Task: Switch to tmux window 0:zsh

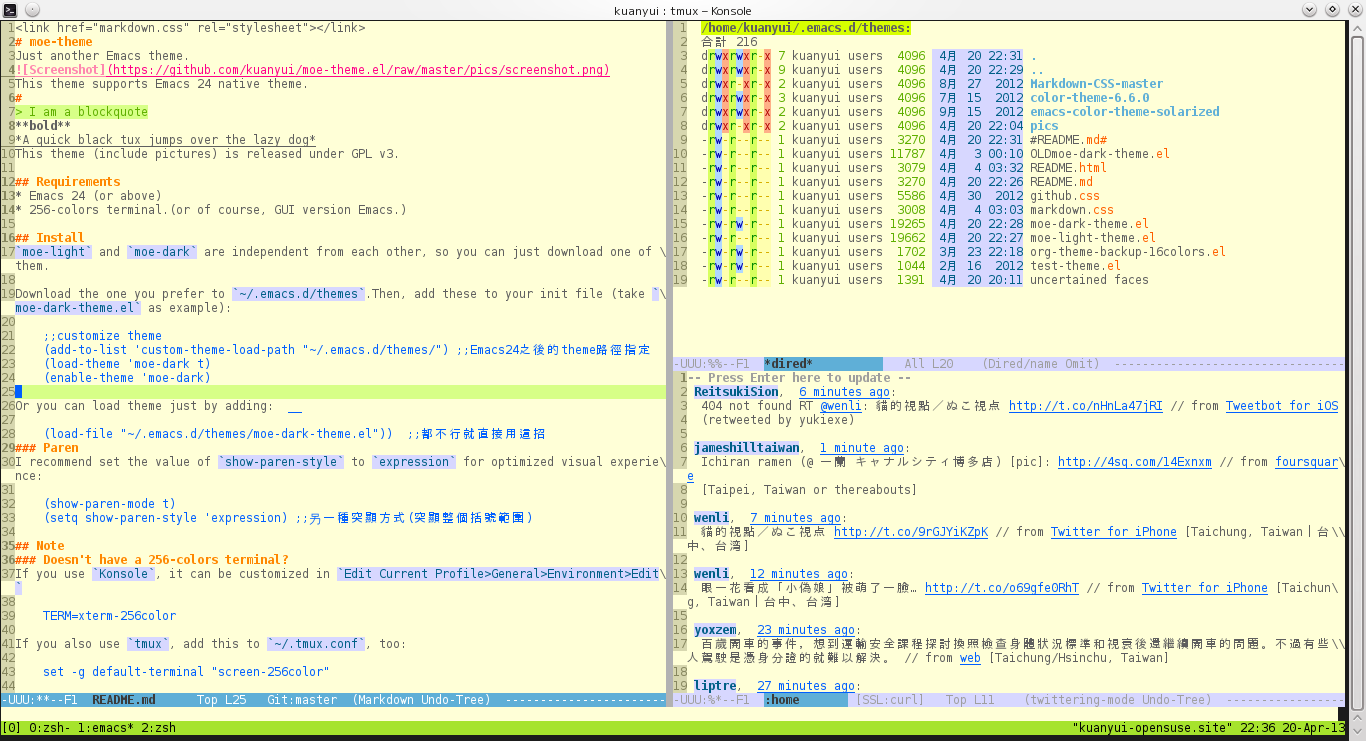Action: [49, 728]
